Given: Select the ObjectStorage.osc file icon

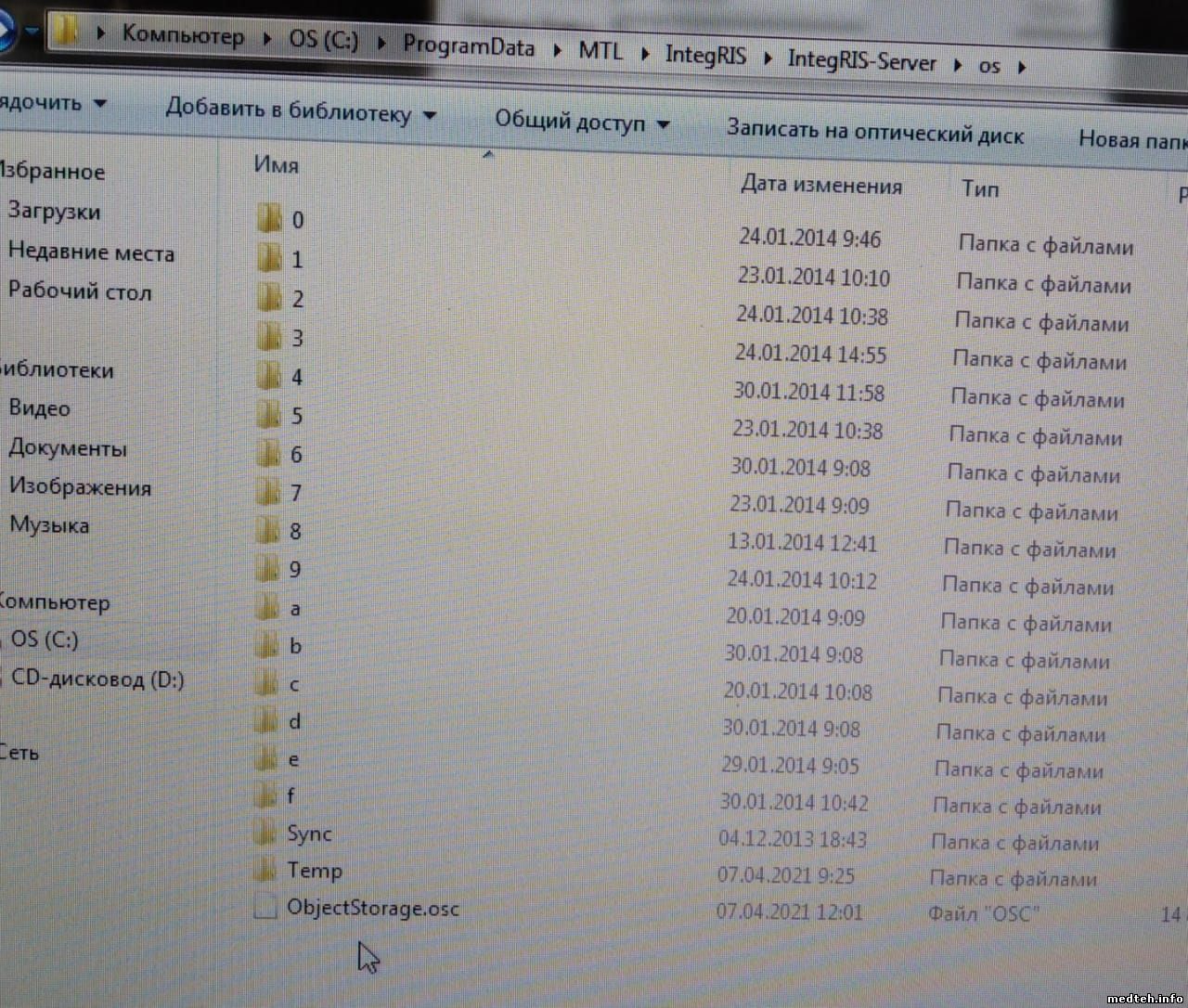Looking at the screenshot, I should click(x=265, y=907).
